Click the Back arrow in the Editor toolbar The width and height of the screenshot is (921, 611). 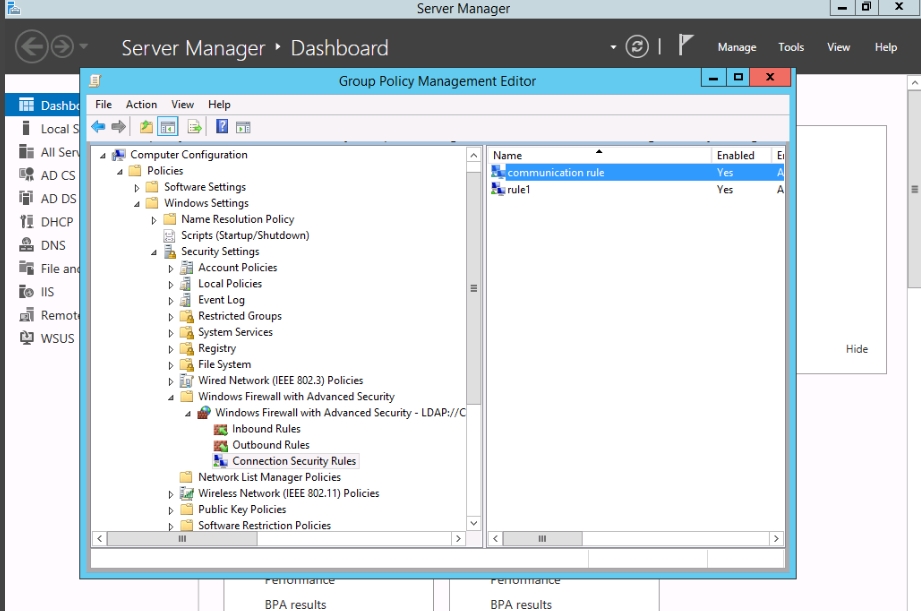point(98,126)
